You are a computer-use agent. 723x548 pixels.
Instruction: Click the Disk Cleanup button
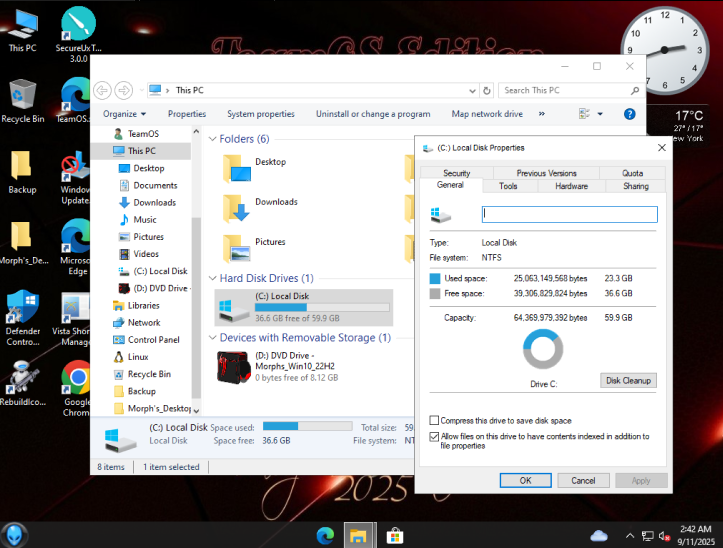(628, 381)
